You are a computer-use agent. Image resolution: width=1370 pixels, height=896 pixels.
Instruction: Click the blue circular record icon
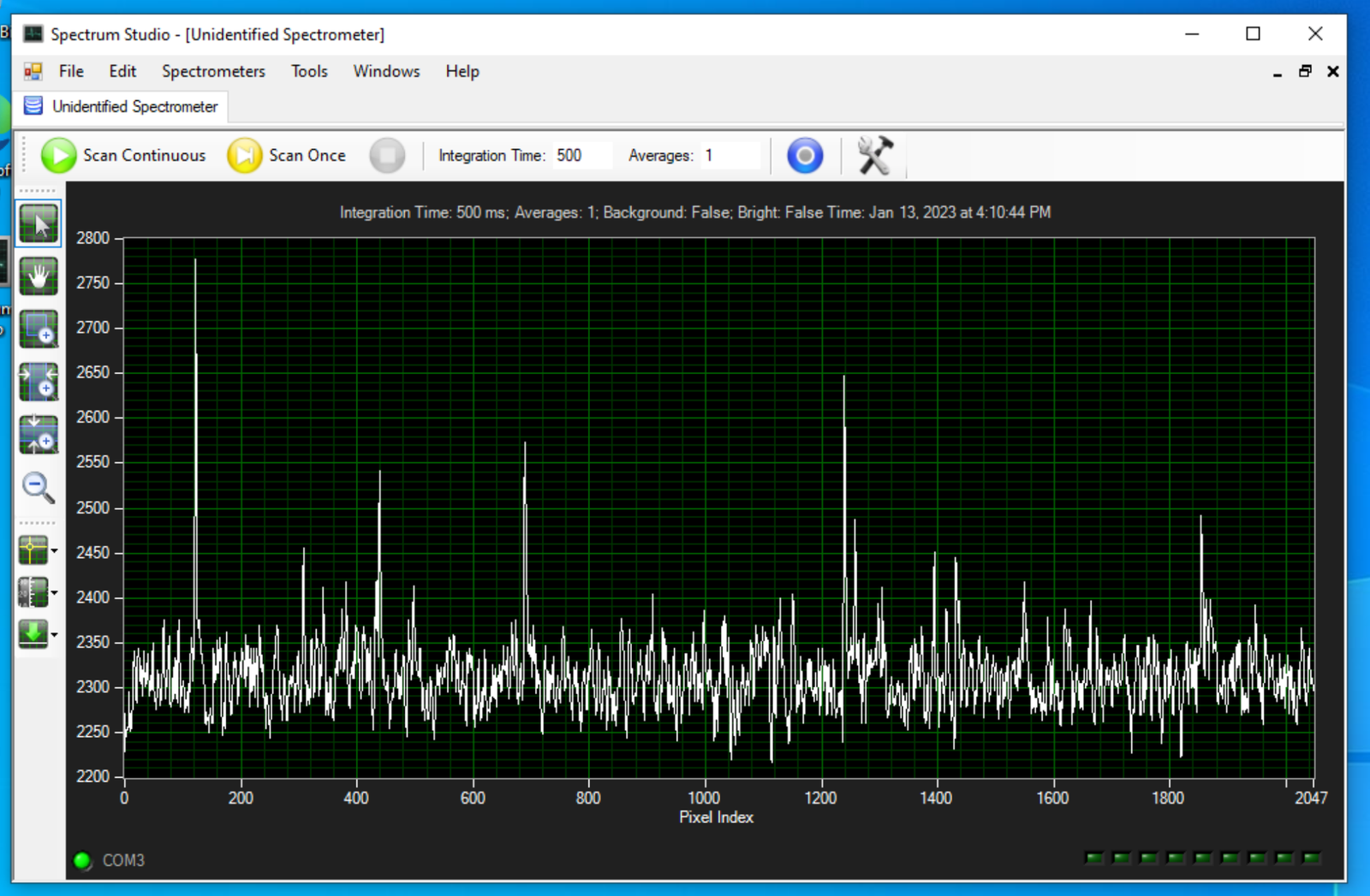805,156
